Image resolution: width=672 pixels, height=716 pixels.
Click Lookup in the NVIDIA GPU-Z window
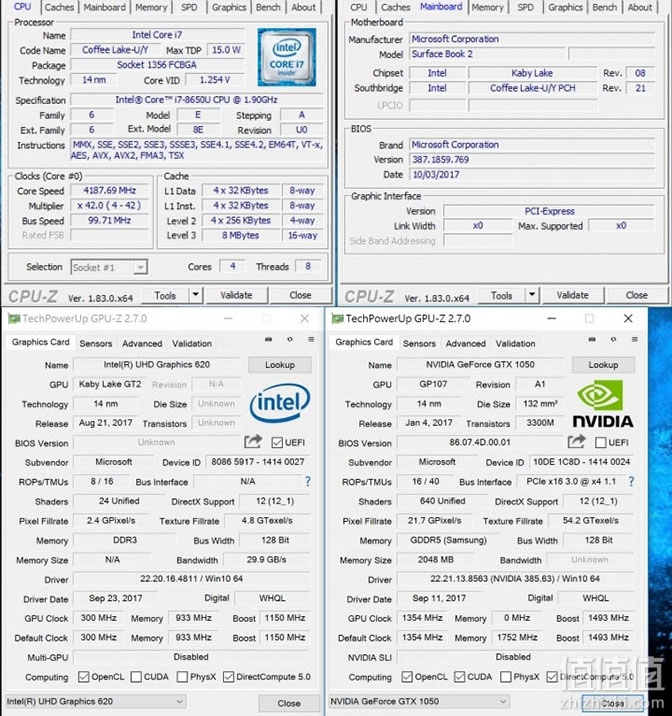603,365
